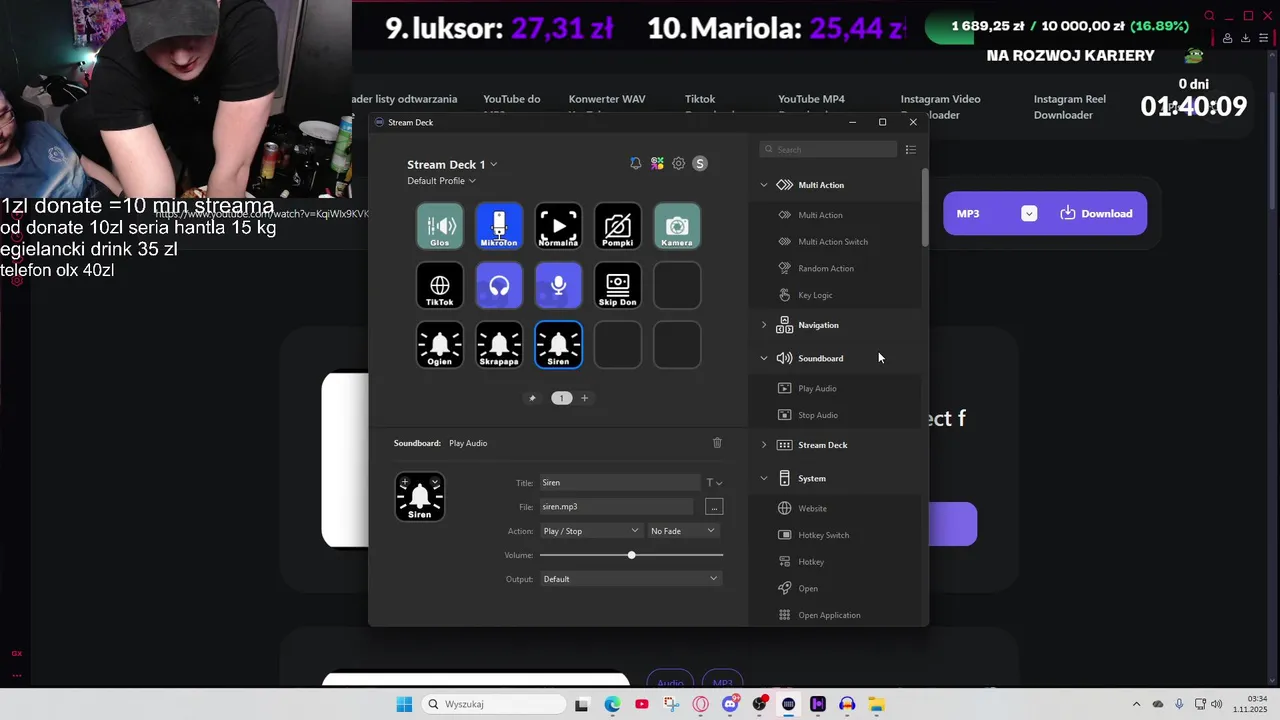The width and height of the screenshot is (1280, 720).
Task: Toggle the actions list view icon
Action: [x=910, y=150]
